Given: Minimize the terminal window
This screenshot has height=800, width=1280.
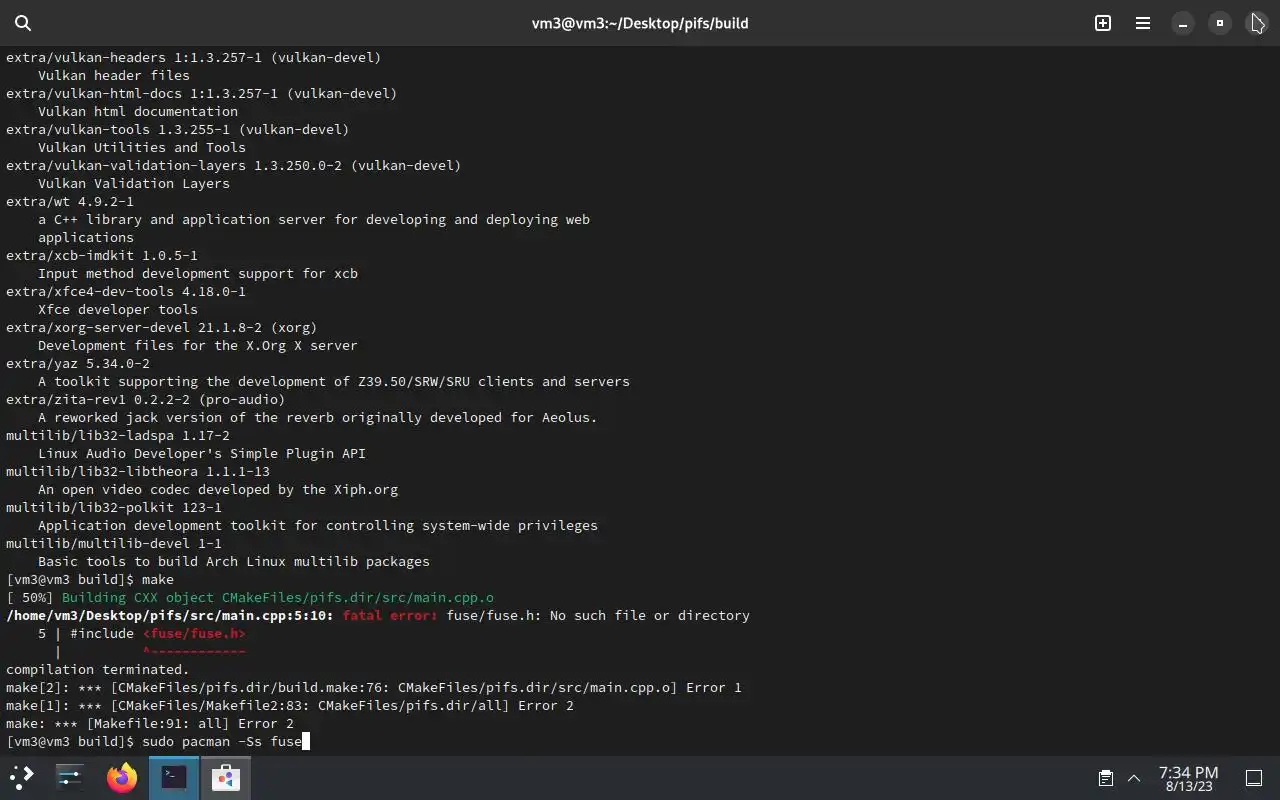Looking at the screenshot, I should 1182,23.
